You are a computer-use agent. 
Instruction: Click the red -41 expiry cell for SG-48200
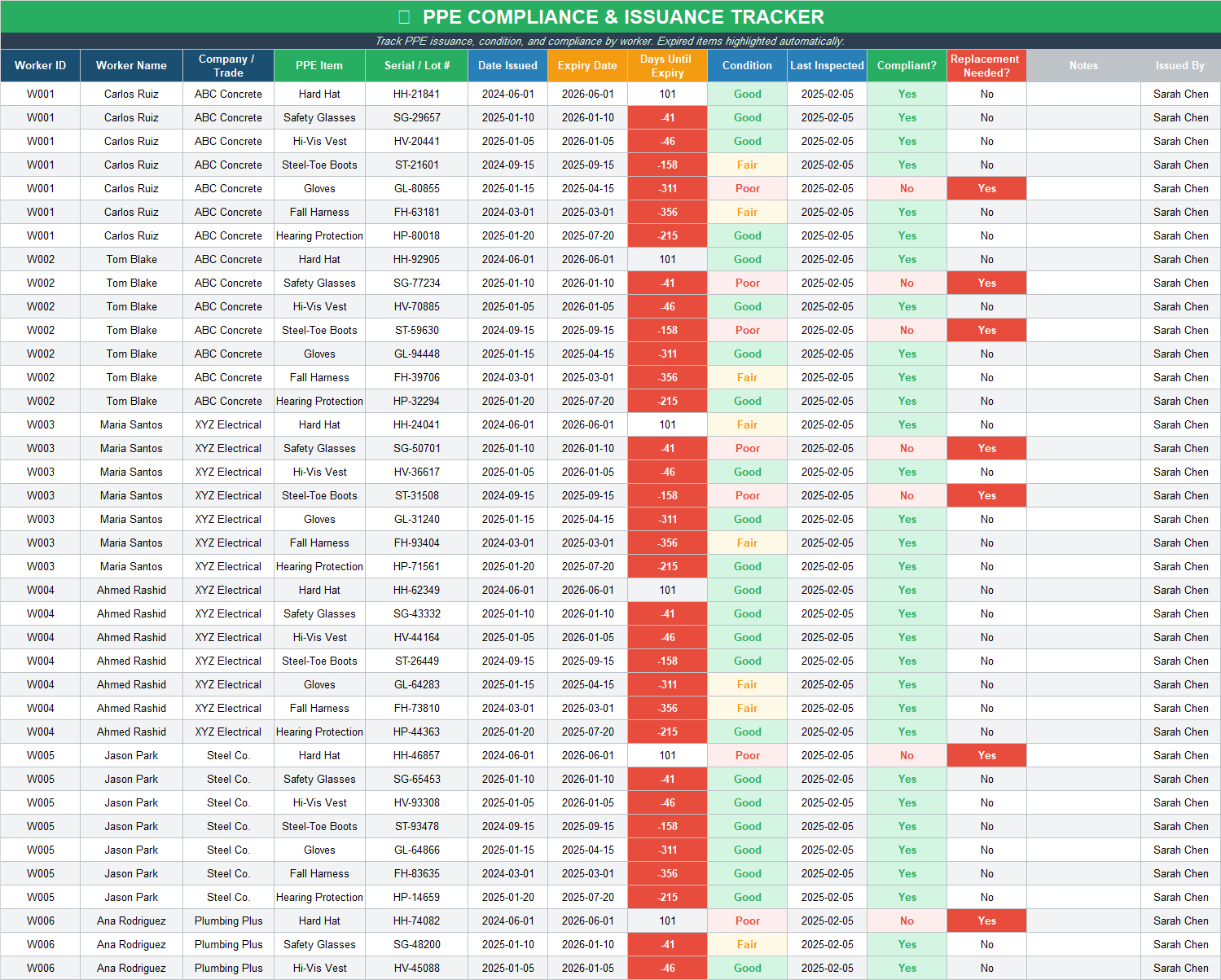[666, 944]
